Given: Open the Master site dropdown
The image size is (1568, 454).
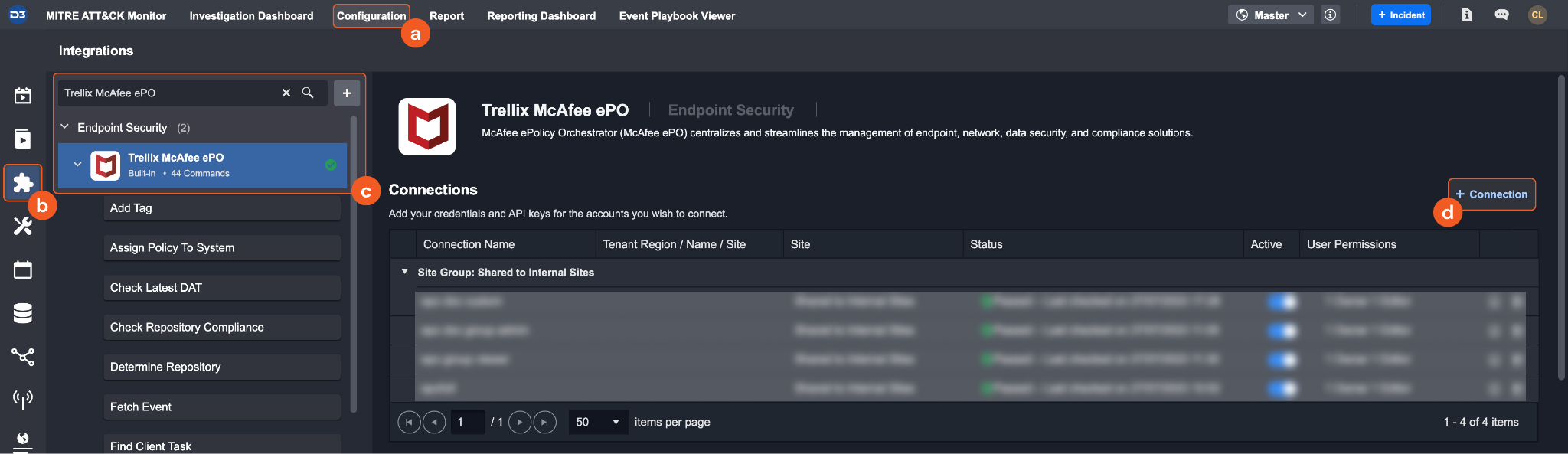Looking at the screenshot, I should [1271, 15].
